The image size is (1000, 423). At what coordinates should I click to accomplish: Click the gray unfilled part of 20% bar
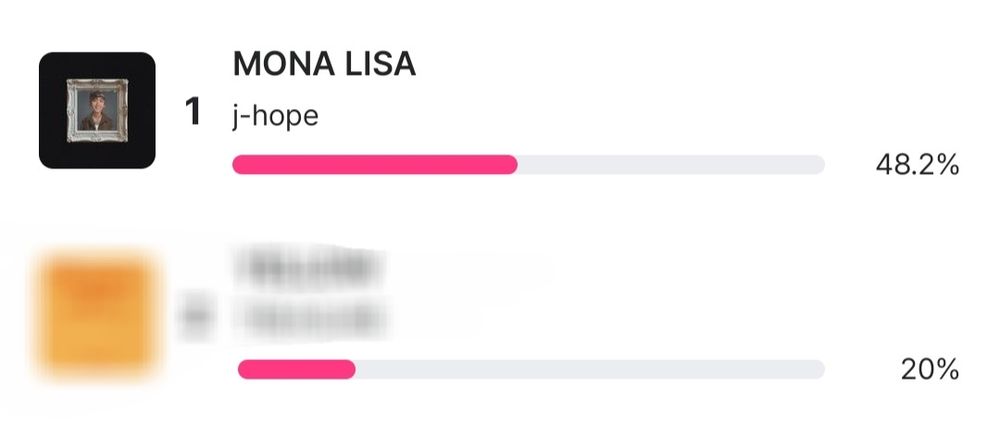tap(590, 369)
